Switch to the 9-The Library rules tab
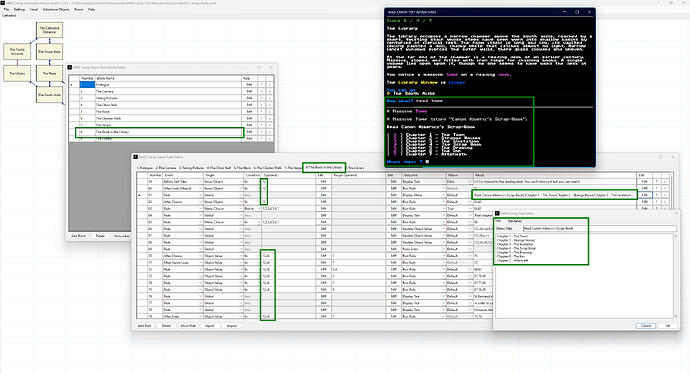Screen dimensions: 690x374 pos(356,168)
